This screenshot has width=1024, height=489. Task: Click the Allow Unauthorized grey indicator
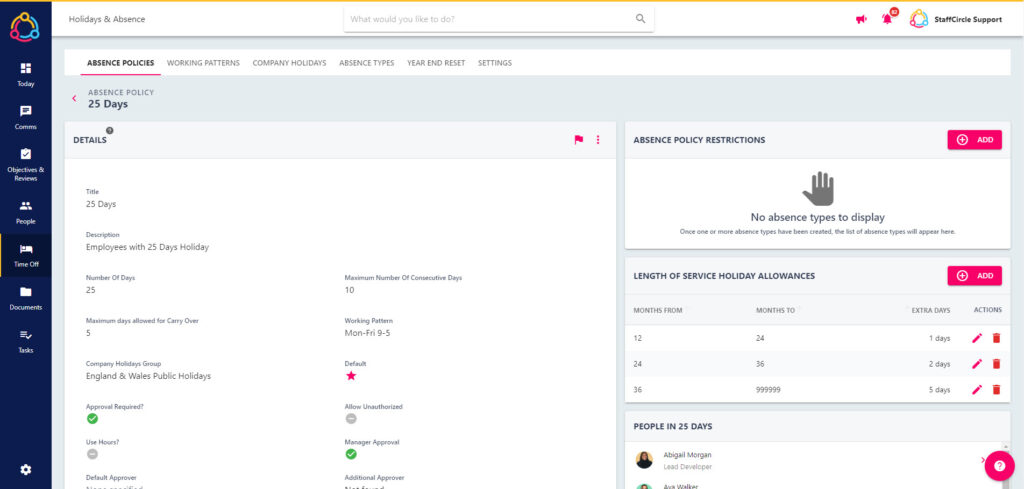[351, 418]
